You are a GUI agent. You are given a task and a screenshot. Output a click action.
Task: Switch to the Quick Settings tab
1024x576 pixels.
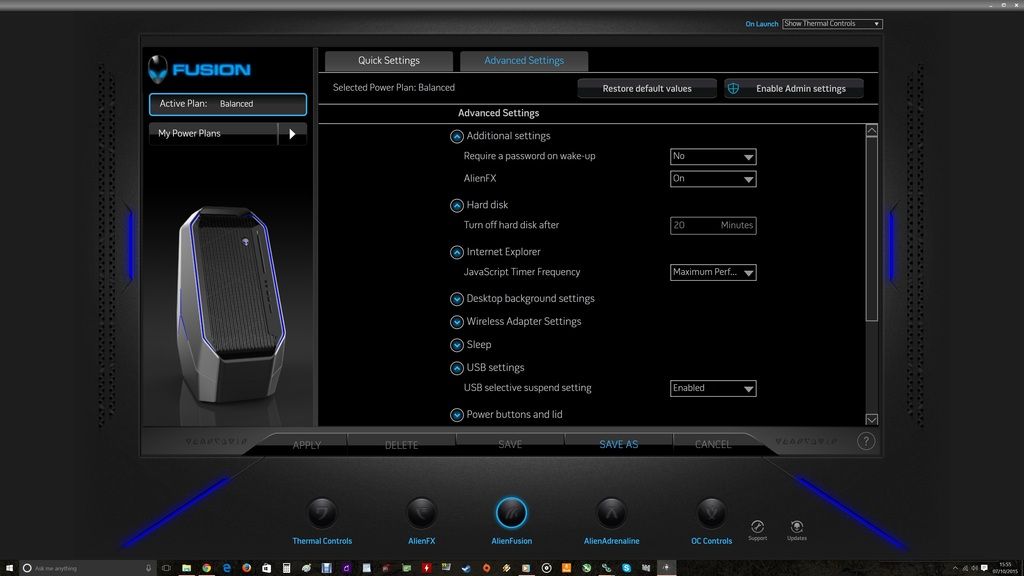(x=389, y=61)
